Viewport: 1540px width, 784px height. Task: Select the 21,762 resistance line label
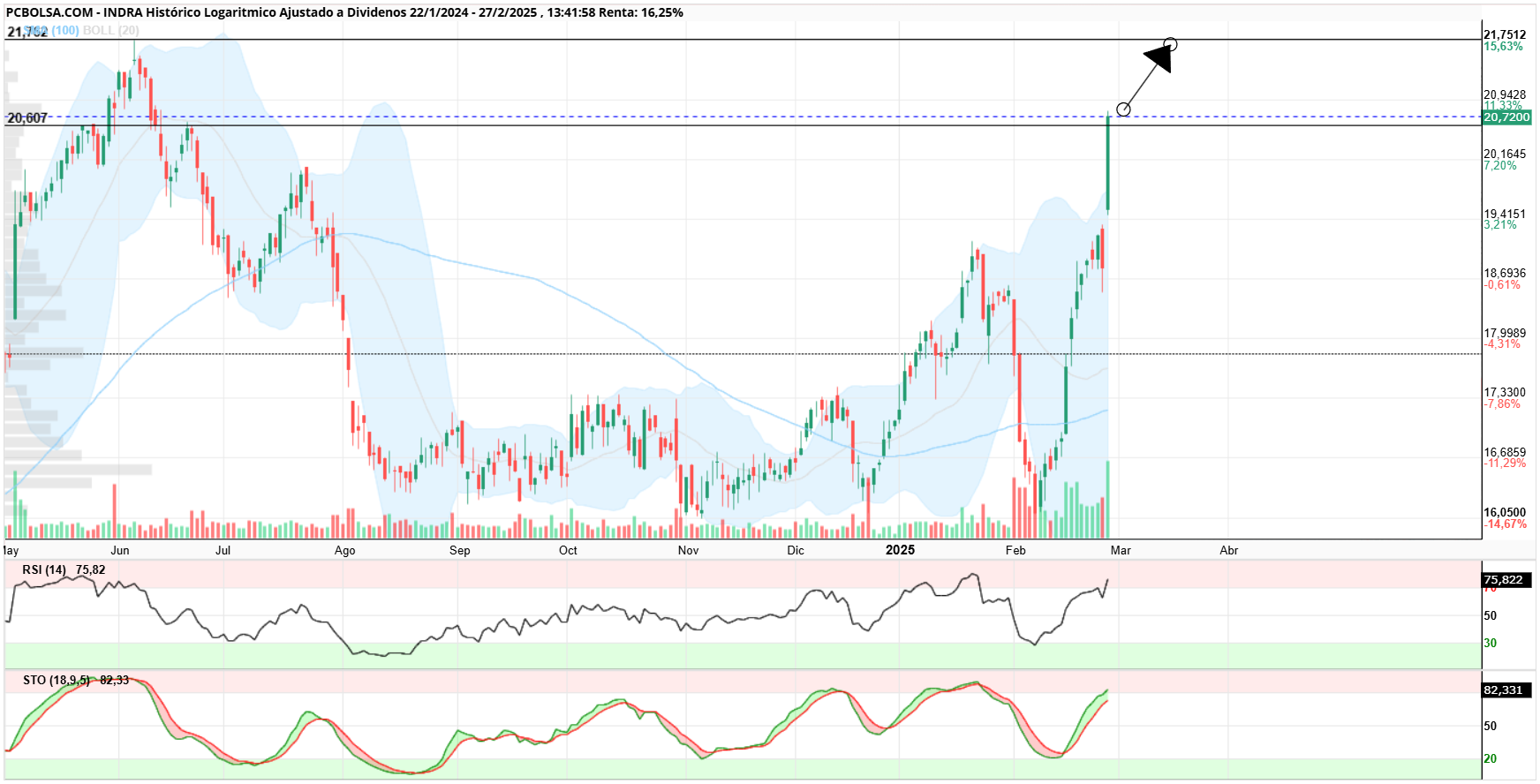pyautogui.click(x=26, y=32)
